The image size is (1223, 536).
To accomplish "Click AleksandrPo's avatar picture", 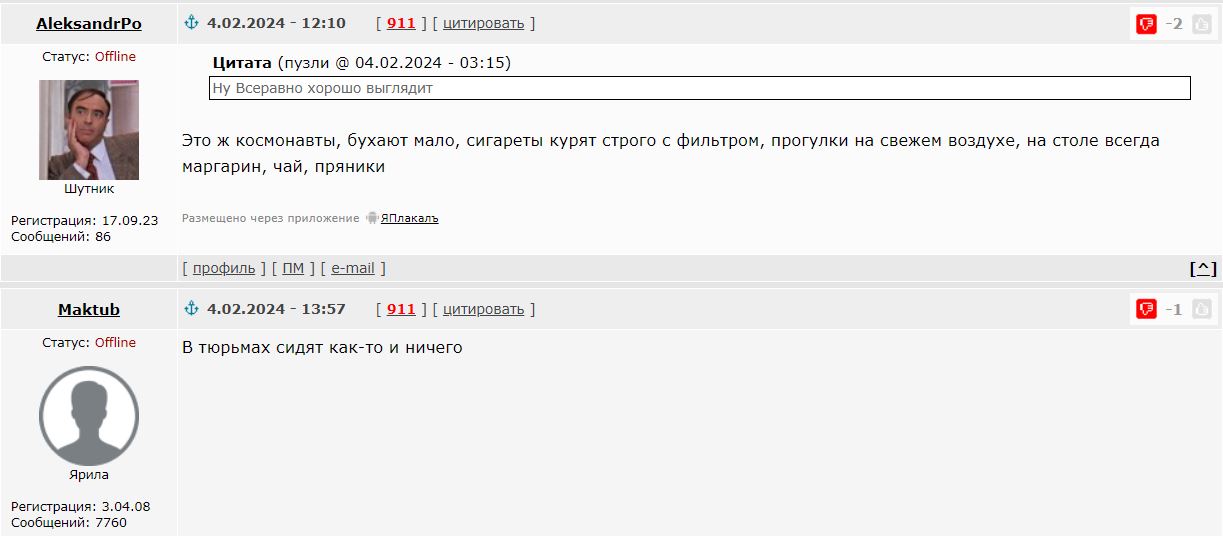I will click(89, 130).
